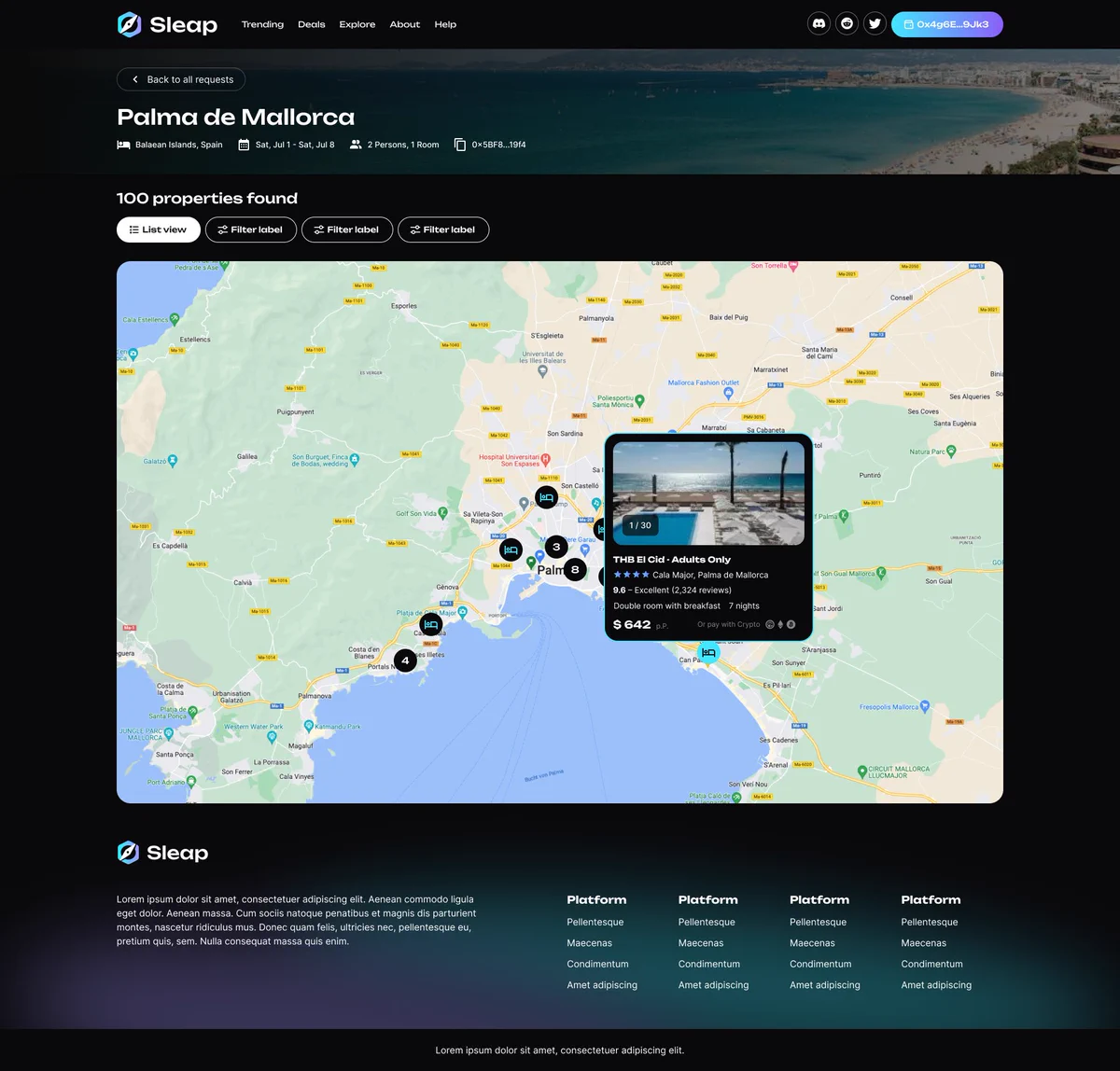Open the Reddit icon link
1120x1071 pixels.
click(847, 24)
